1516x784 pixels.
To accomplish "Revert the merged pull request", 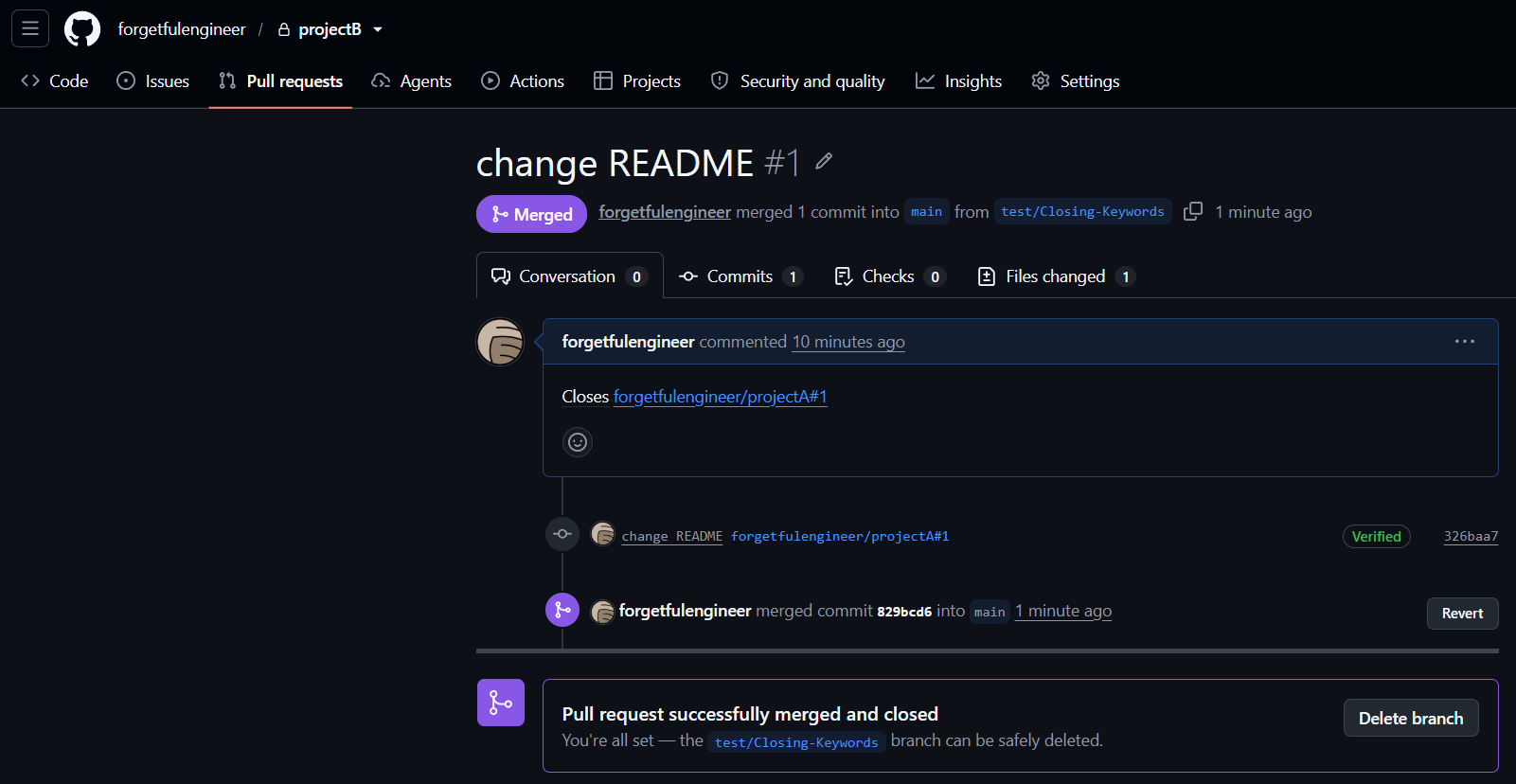I will (x=1463, y=614).
